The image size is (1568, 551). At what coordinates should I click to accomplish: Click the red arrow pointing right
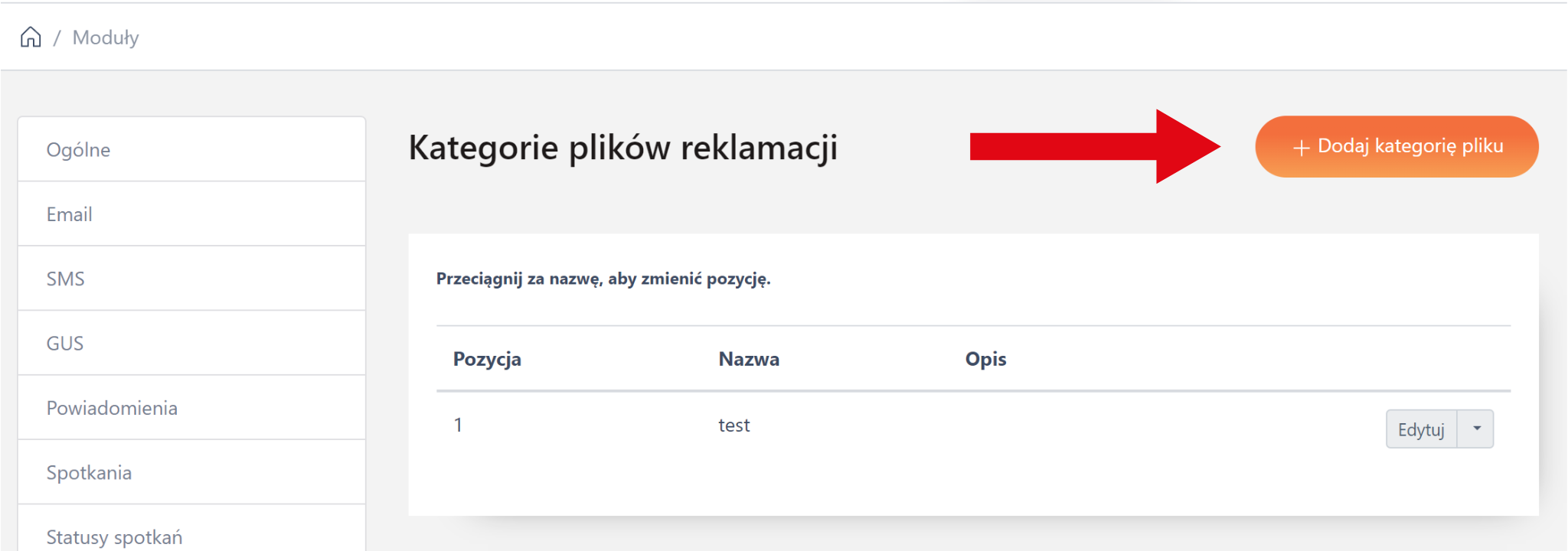(1093, 146)
